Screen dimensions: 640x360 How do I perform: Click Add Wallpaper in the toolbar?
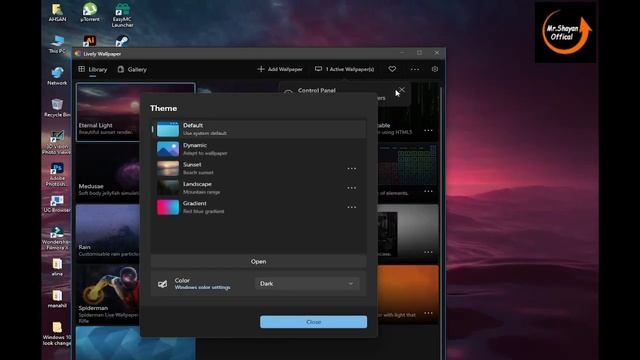tap(280, 69)
